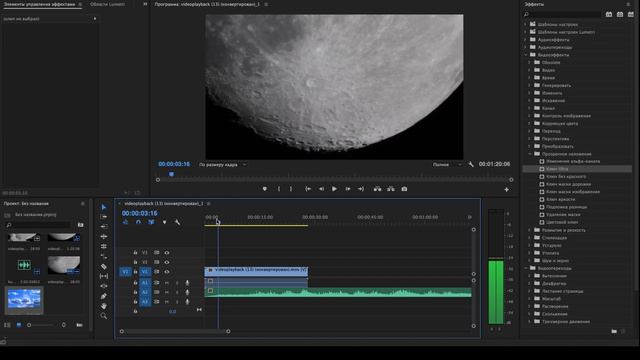
Task: Pick the Hand tool
Action: tap(104, 306)
